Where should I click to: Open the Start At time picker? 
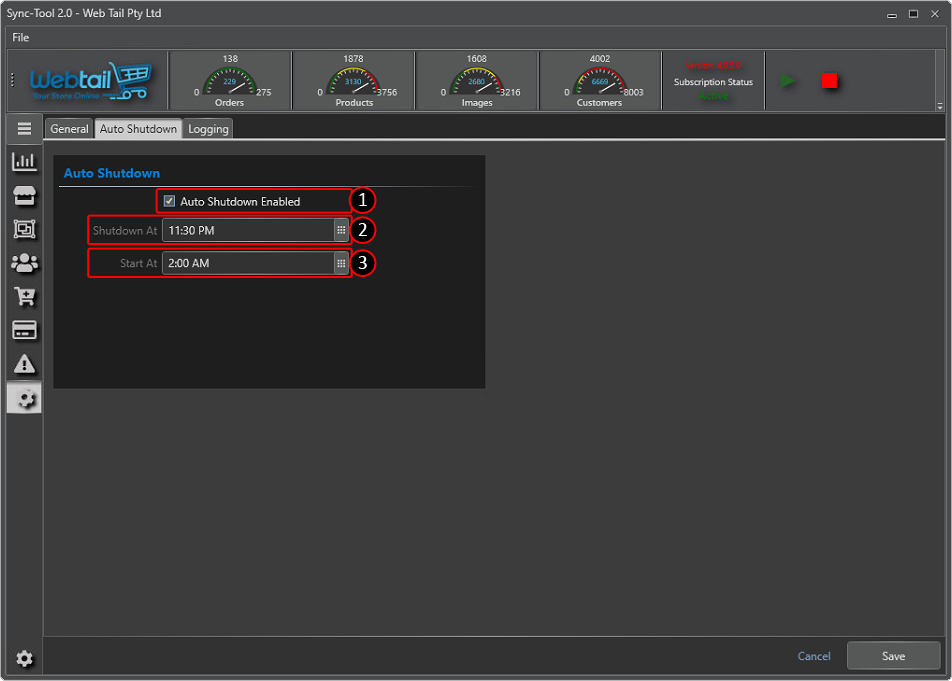coord(341,264)
